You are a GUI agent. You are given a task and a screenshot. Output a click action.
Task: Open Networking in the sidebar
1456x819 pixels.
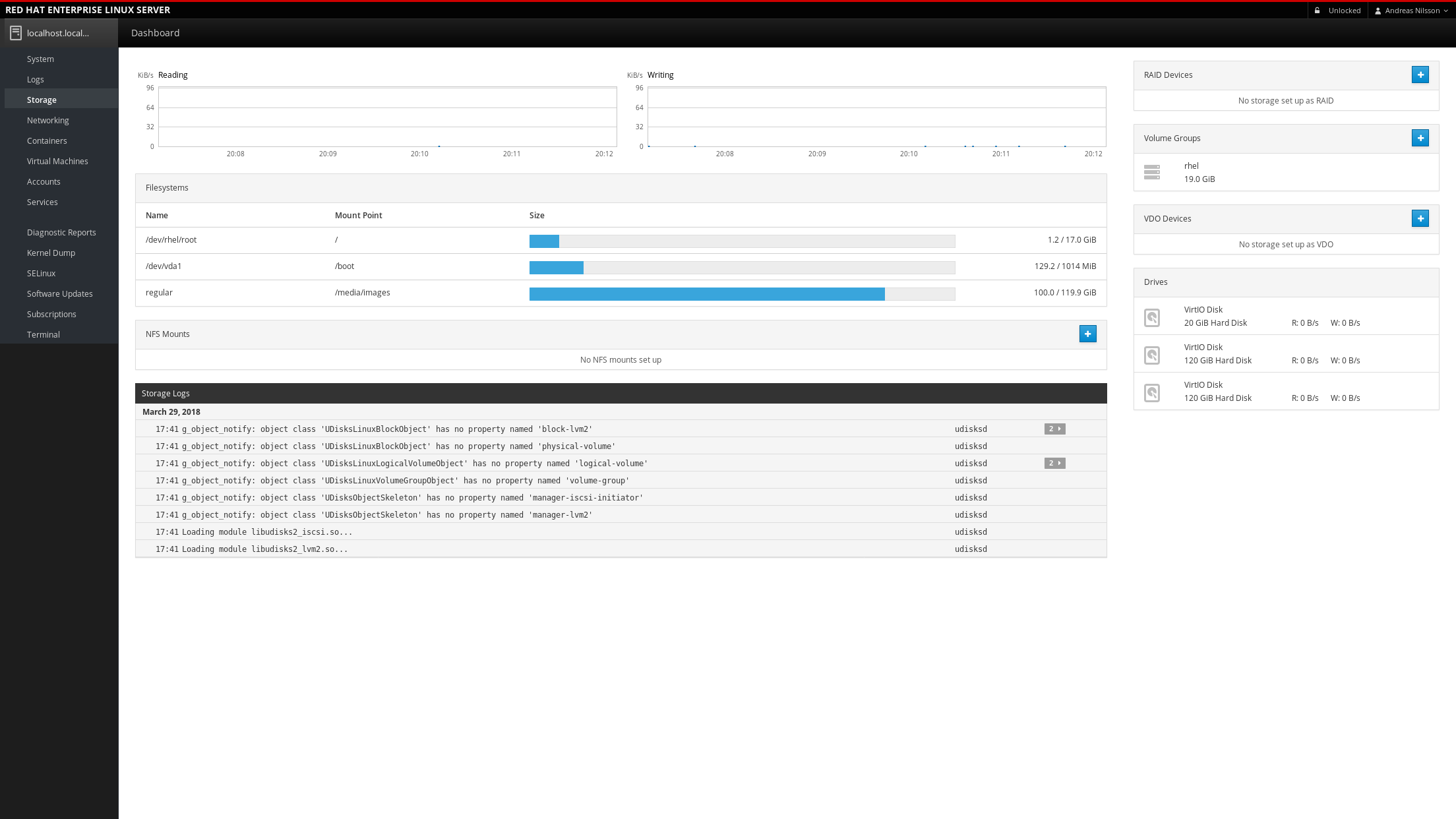(x=47, y=121)
